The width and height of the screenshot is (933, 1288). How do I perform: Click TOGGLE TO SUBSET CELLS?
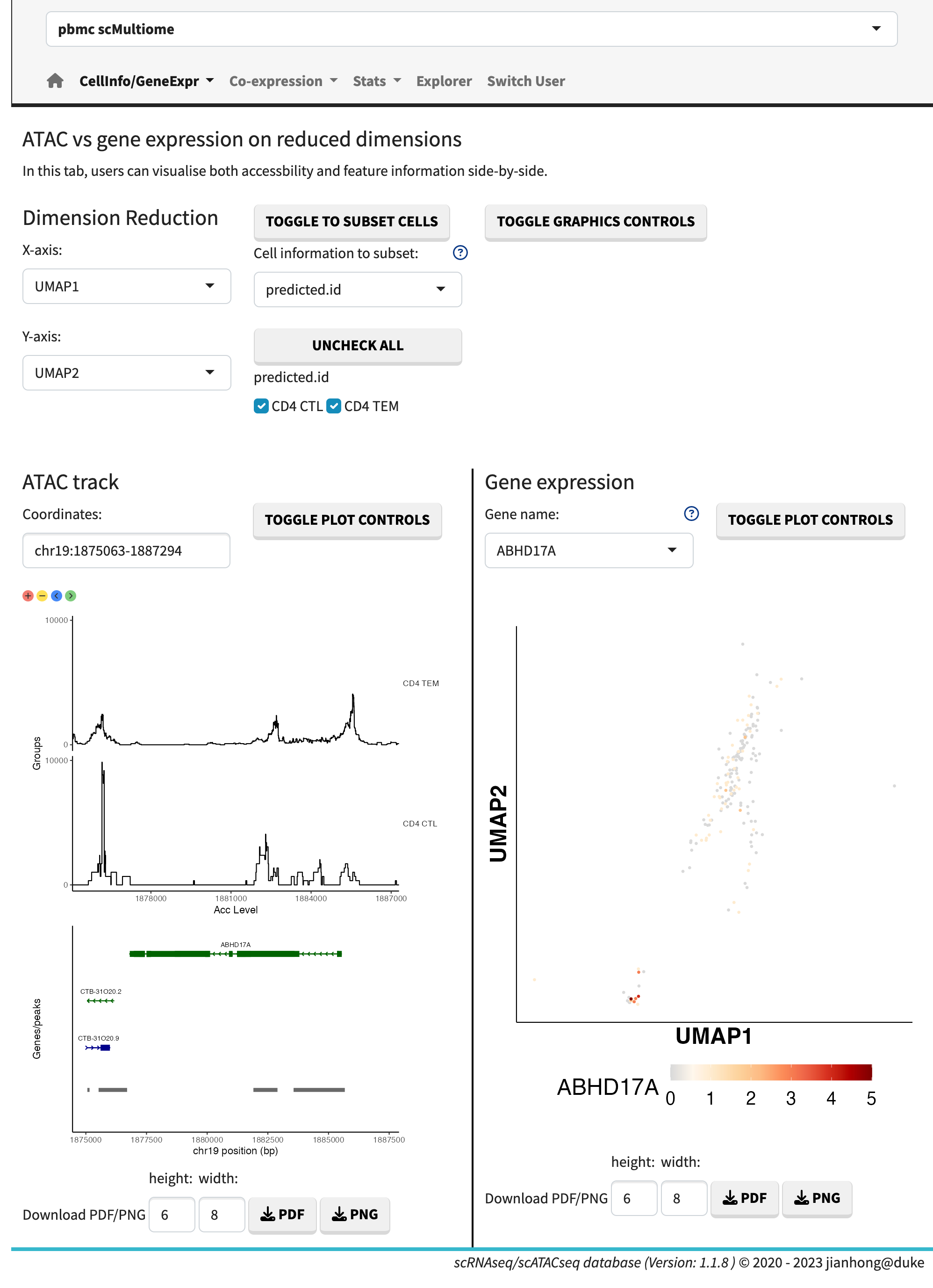click(x=352, y=222)
